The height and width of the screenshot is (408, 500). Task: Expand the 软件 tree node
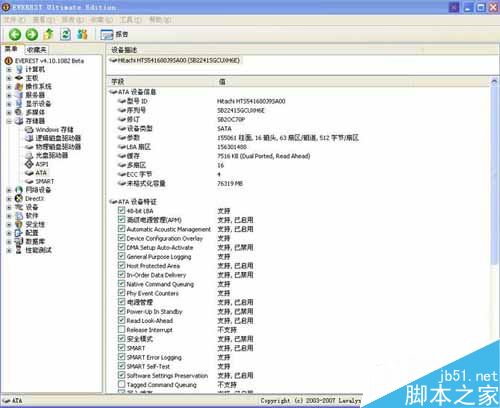tap(9, 216)
